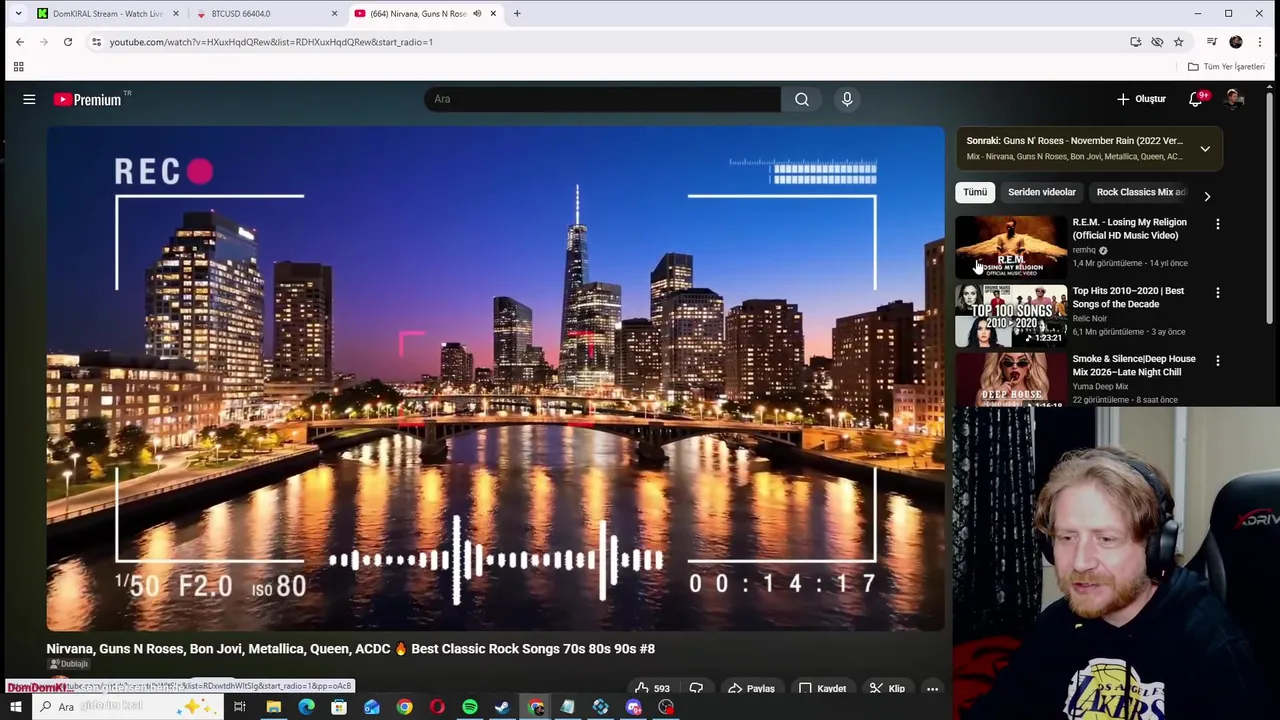Screen dimensions: 1280x720
Task: Open Microsoft Edge from the taskbar
Action: pos(306,707)
